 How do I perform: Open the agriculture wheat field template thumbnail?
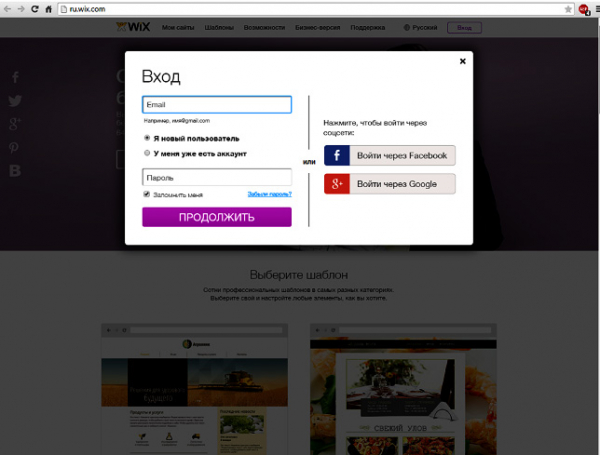click(194, 389)
